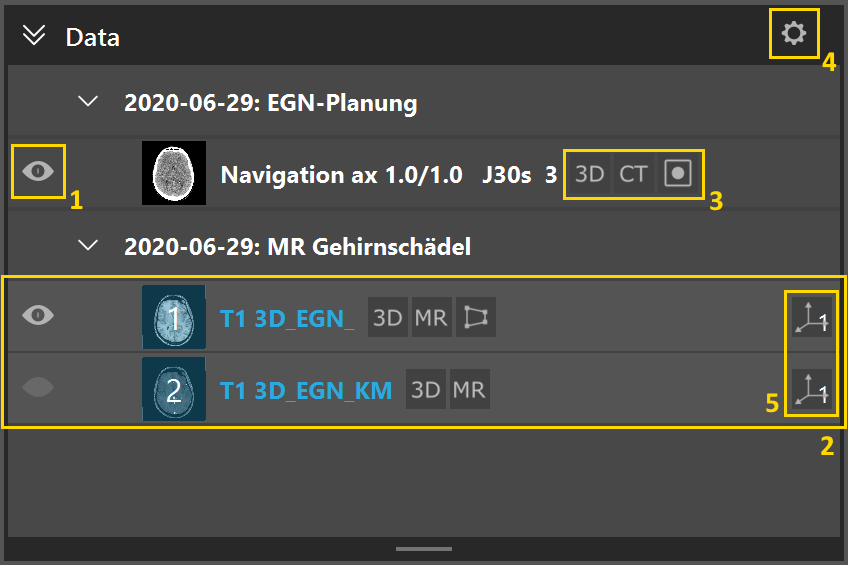This screenshot has height=565, width=848.
Task: Click the Navigation ax CT thumbnail
Action: coord(174,173)
